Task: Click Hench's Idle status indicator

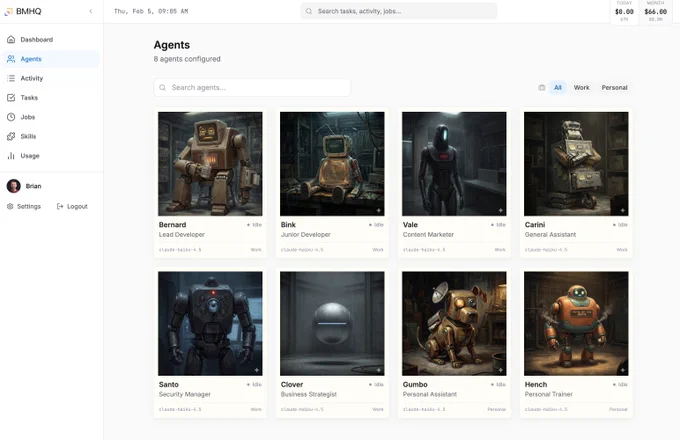Action: [x=620, y=385]
